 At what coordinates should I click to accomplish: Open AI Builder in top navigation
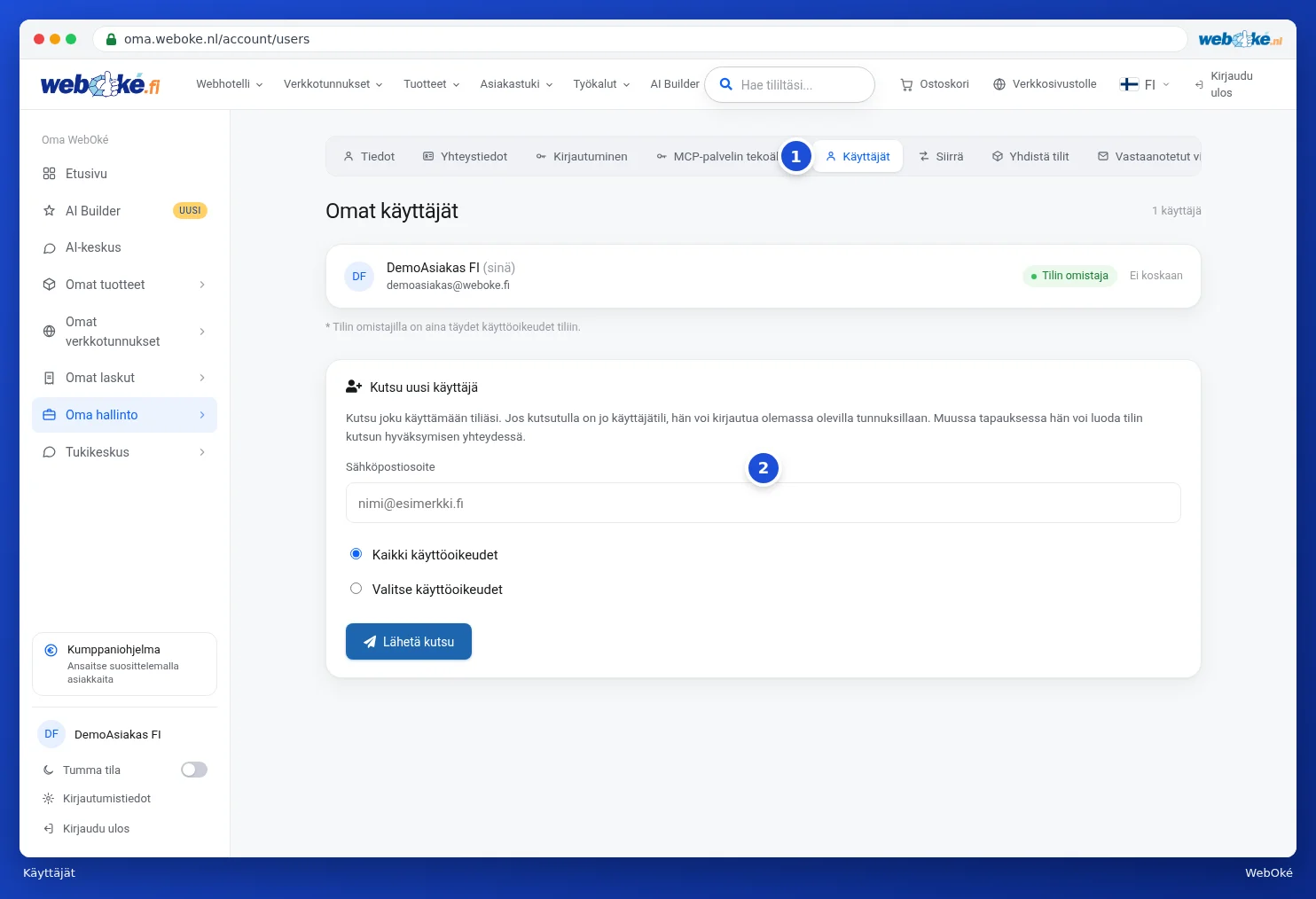click(x=675, y=84)
